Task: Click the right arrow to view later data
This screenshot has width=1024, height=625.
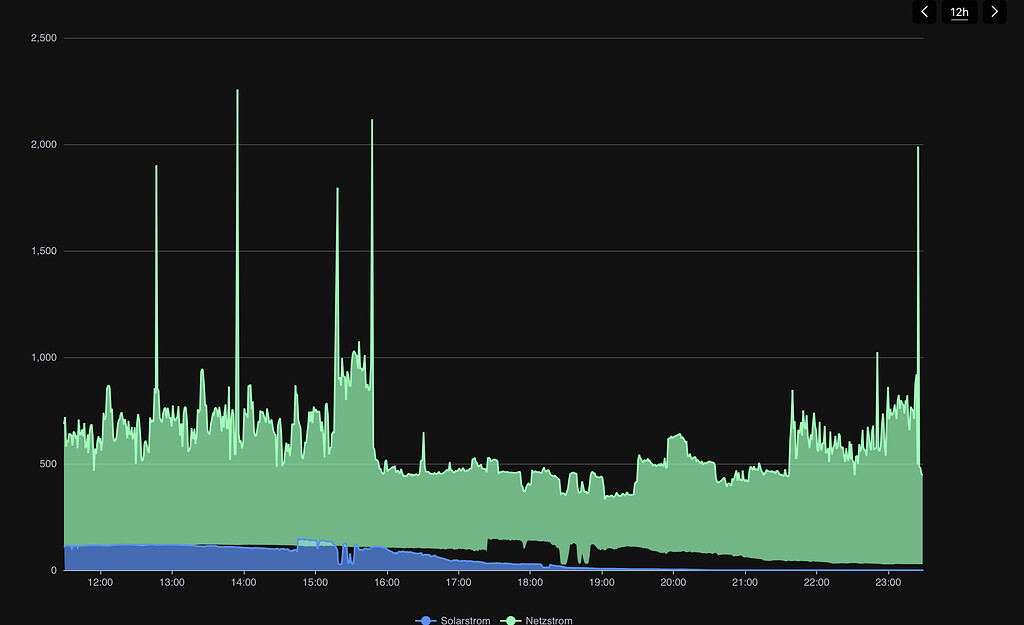Action: pos(994,12)
